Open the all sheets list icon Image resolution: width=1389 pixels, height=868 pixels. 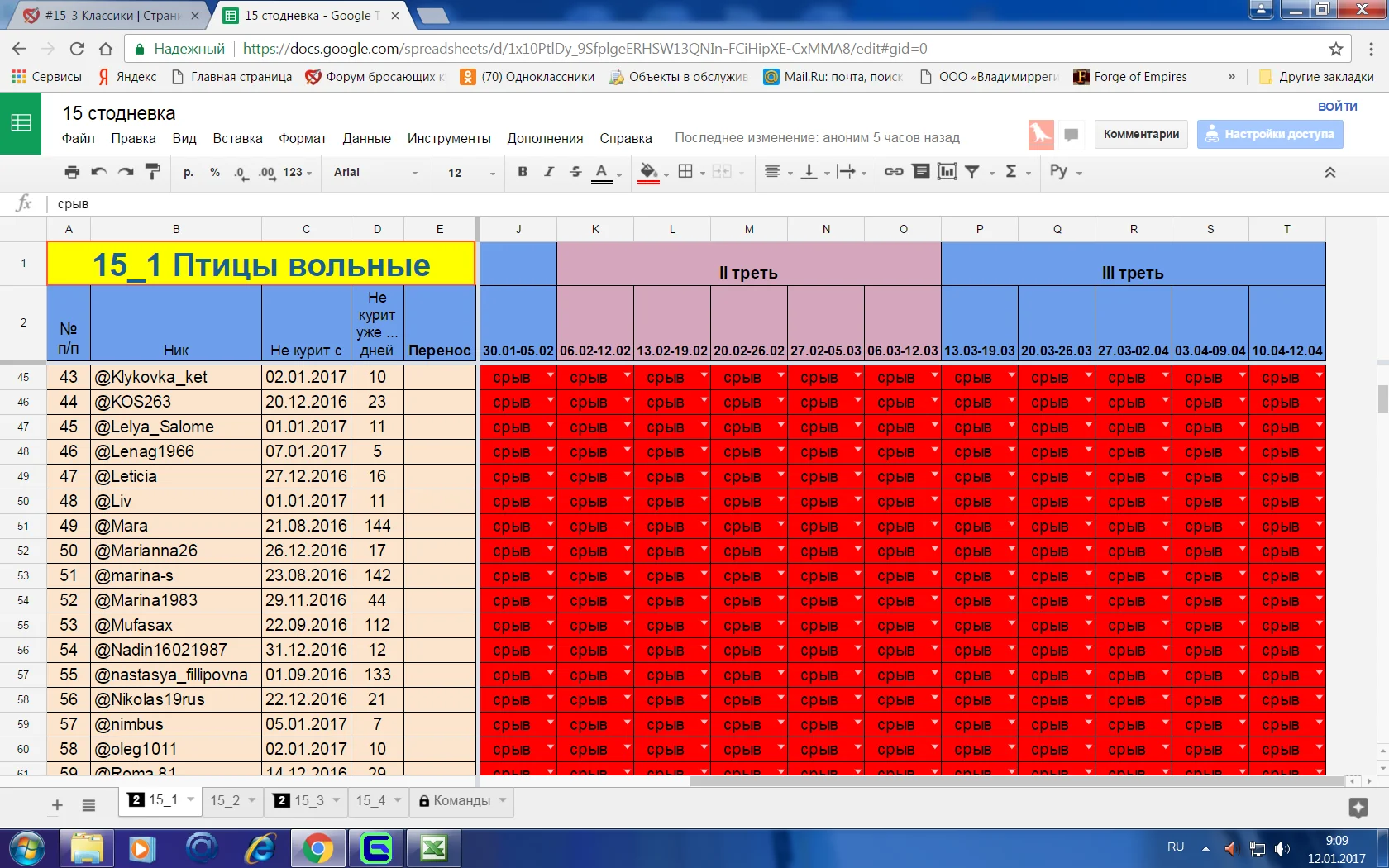88,805
